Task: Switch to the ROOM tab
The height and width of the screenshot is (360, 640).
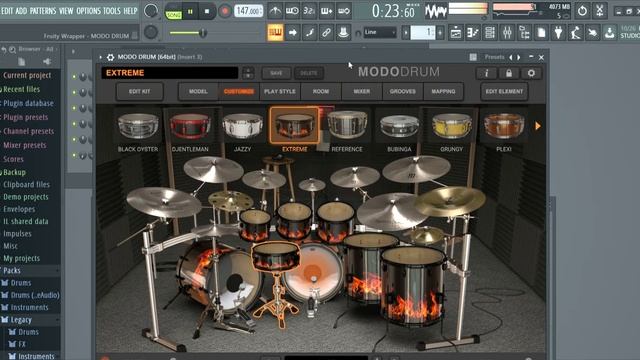Action: pos(321,91)
